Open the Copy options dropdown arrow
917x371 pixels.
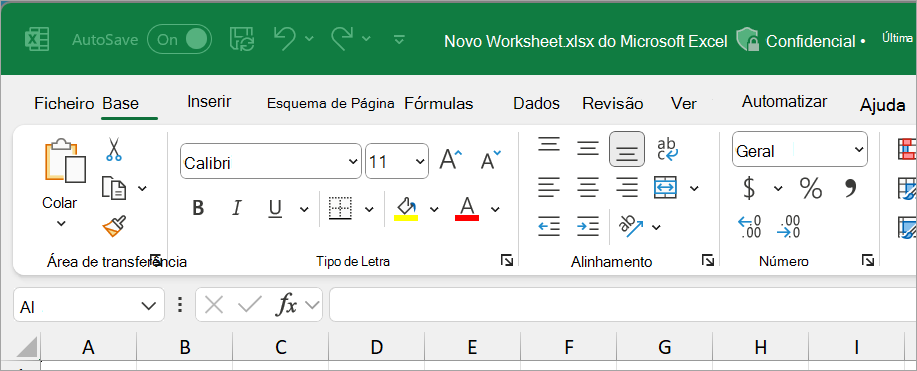pos(142,188)
